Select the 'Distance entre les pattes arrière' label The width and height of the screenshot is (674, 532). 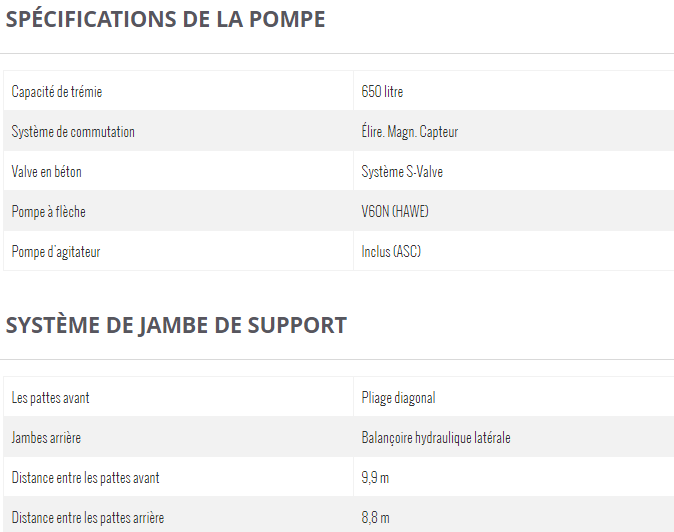(x=88, y=518)
